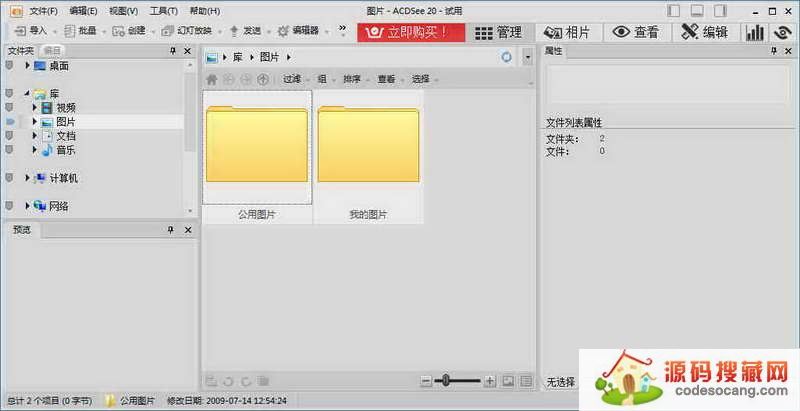Click the home icon in navigation toolbar

click(x=211, y=79)
